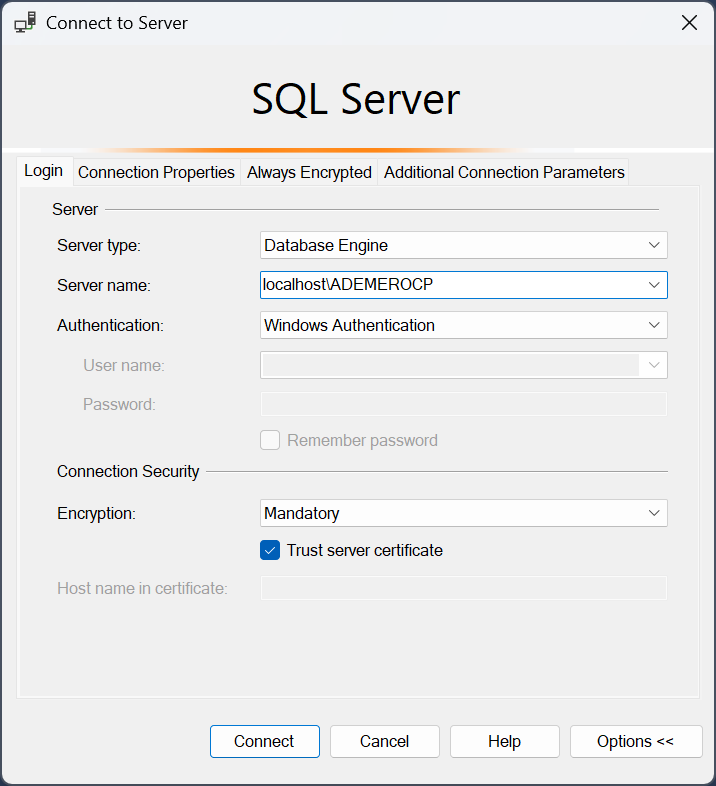
Task: Switch to the Login tab
Action: [x=44, y=171]
